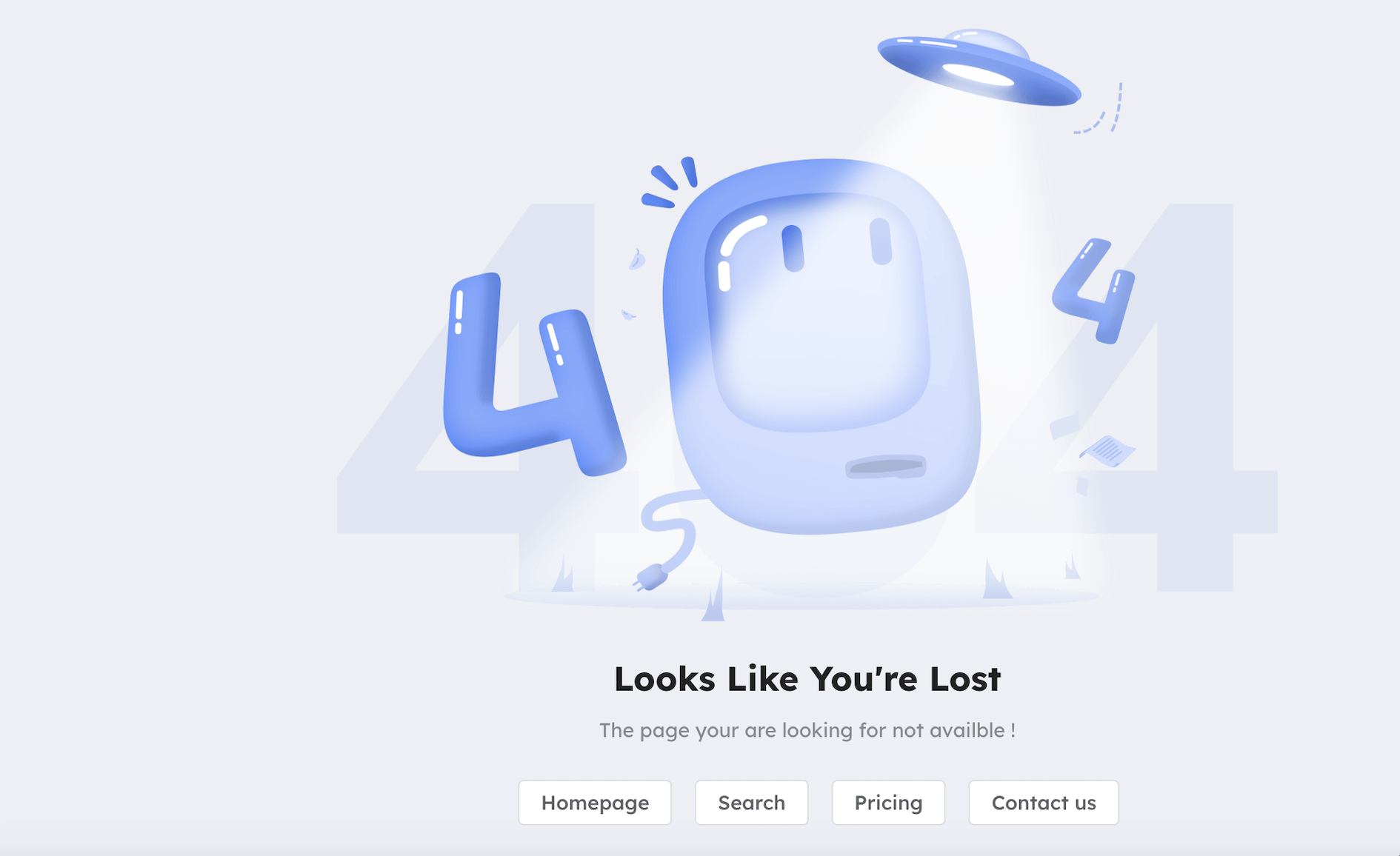Image resolution: width=1400 pixels, height=856 pixels.
Task: Click the small floating blue four
Action: pyautogui.click(x=1094, y=290)
